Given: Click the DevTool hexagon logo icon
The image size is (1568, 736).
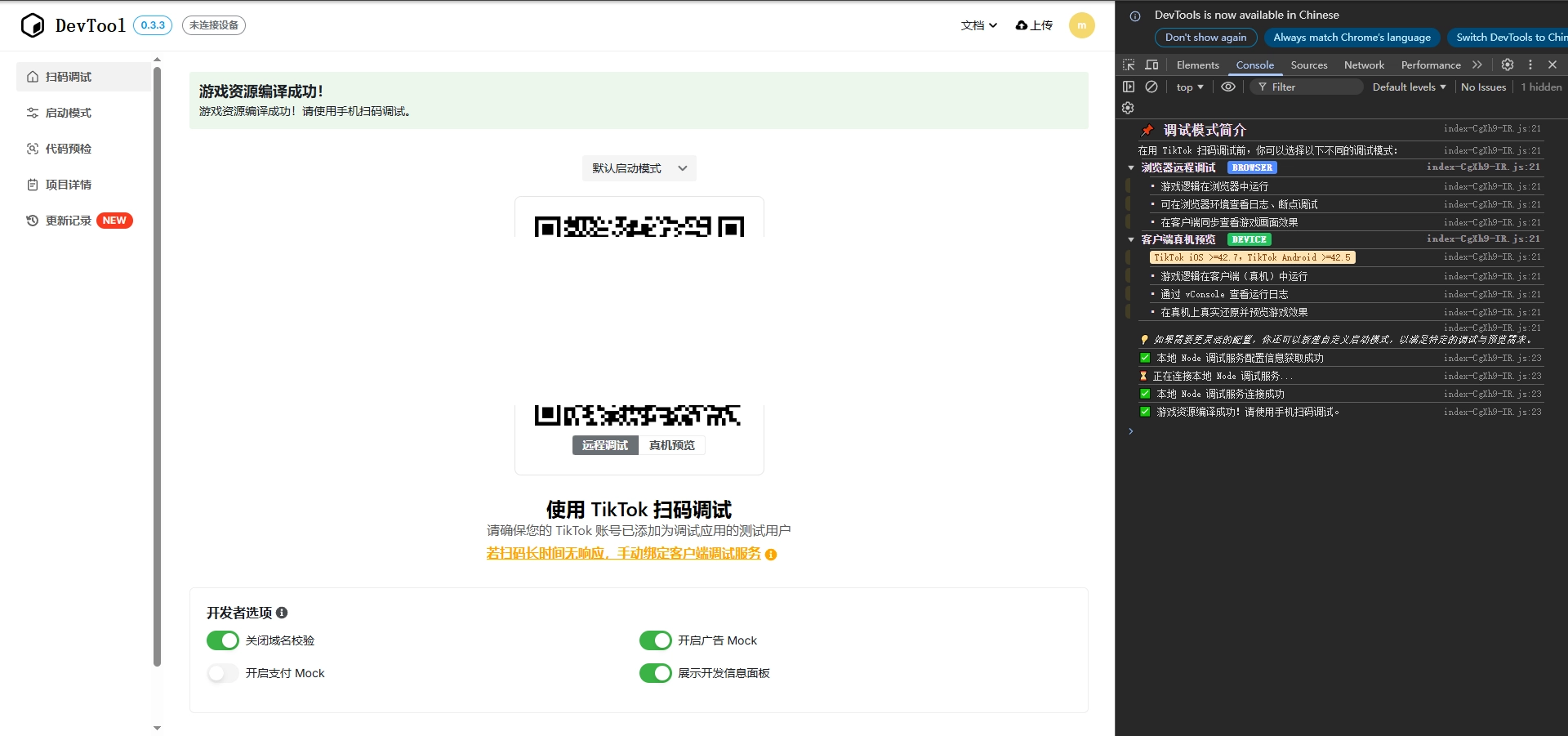Looking at the screenshot, I should pos(33,25).
